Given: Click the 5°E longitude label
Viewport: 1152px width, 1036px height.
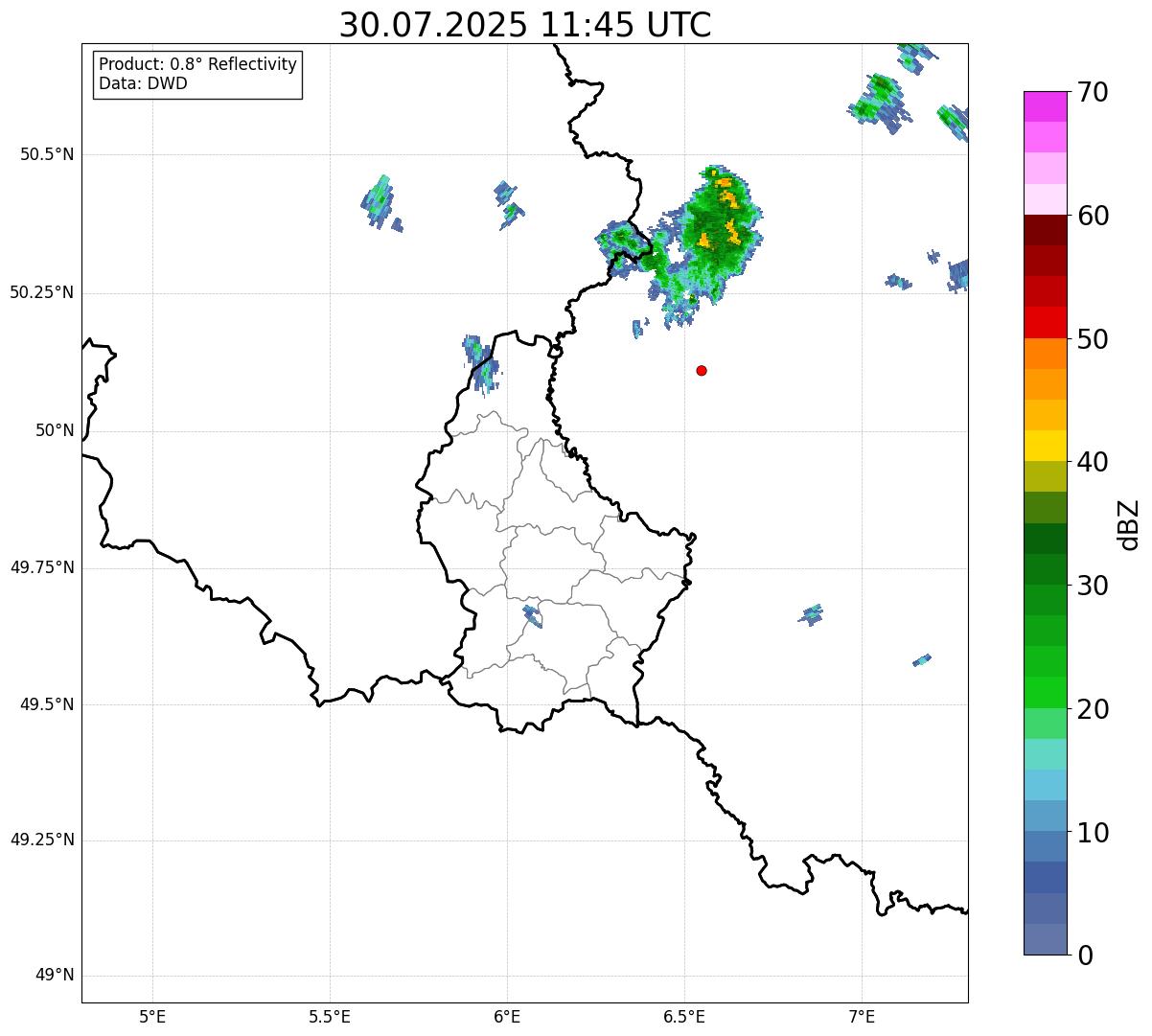Looking at the screenshot, I should pos(152,1017).
